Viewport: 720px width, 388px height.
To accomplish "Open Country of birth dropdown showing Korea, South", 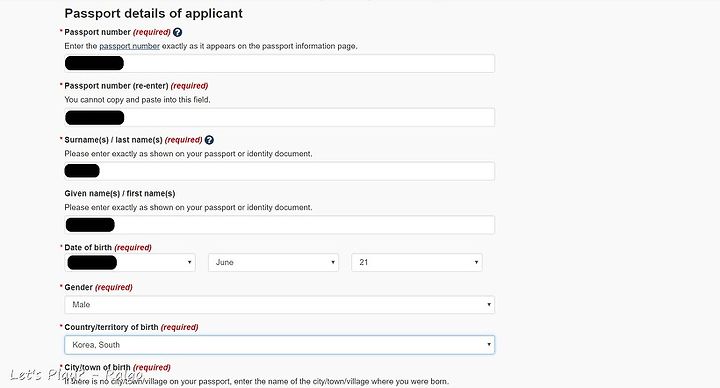I will point(280,345).
